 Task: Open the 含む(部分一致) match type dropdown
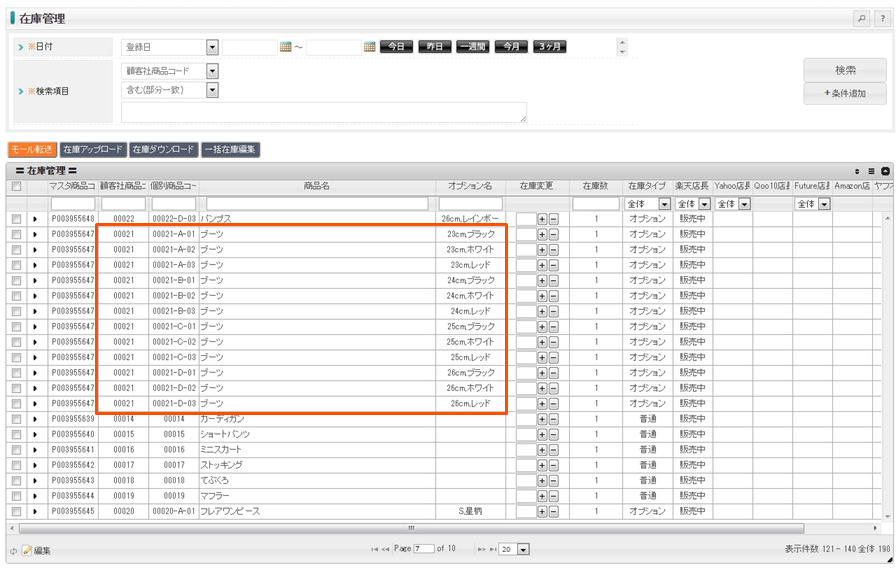coord(212,90)
